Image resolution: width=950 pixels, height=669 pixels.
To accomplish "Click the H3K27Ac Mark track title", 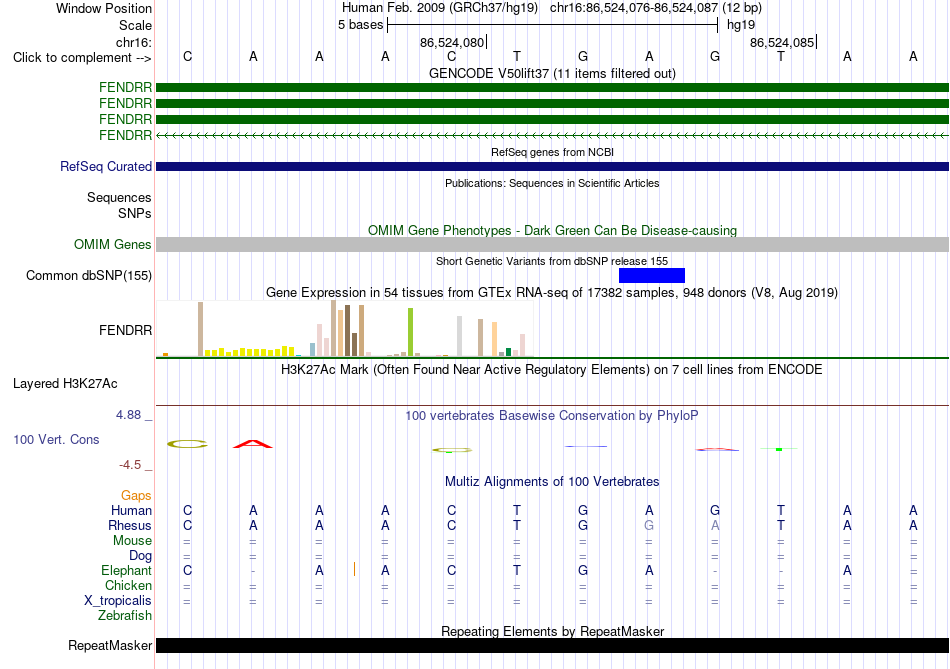I will coord(552,370).
